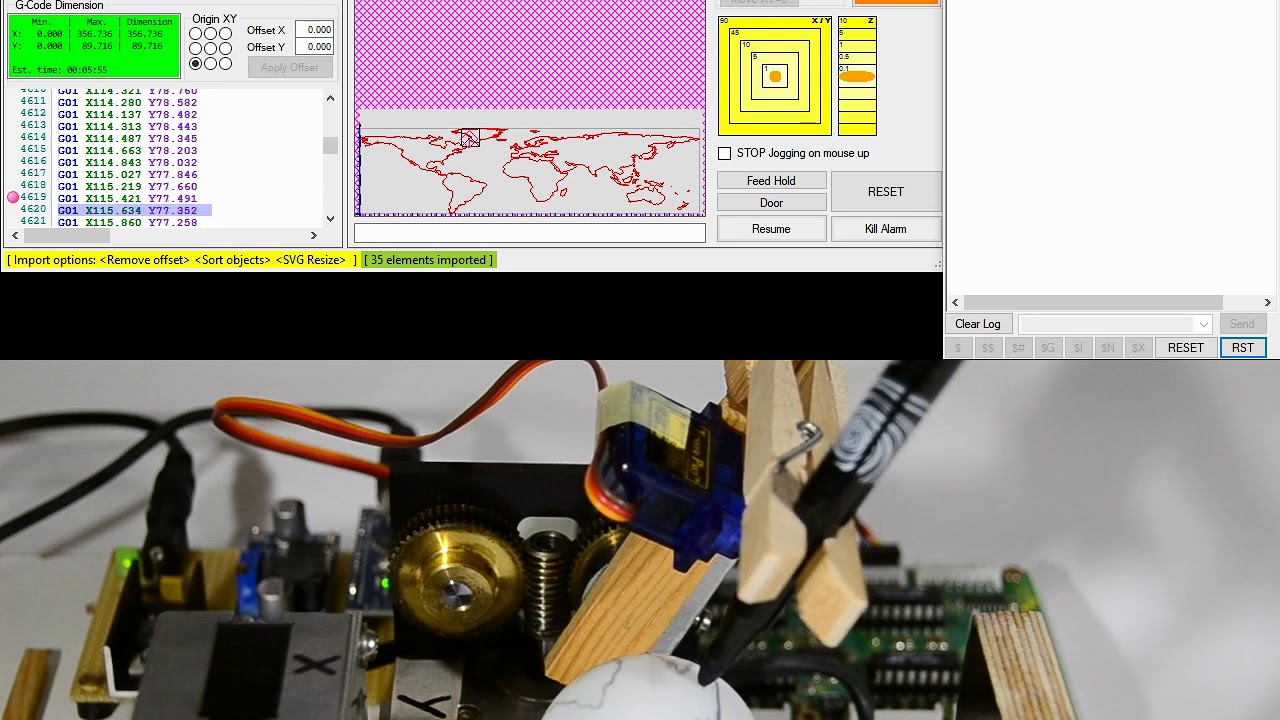The width and height of the screenshot is (1280, 720).
Task: Click the large RESET button near Kill Alarm
Action: pyautogui.click(x=885, y=192)
